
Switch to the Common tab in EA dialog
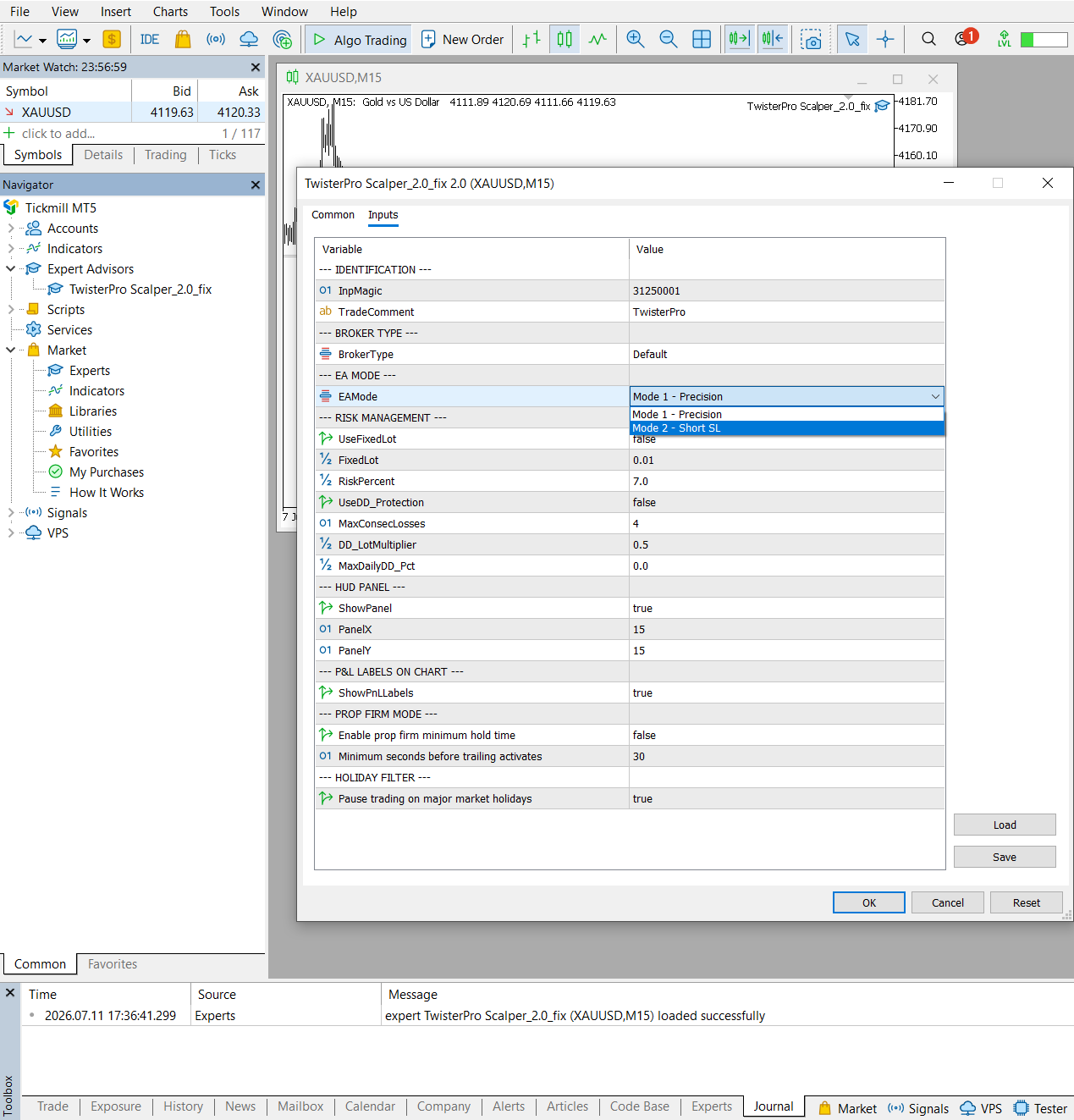[x=333, y=215]
